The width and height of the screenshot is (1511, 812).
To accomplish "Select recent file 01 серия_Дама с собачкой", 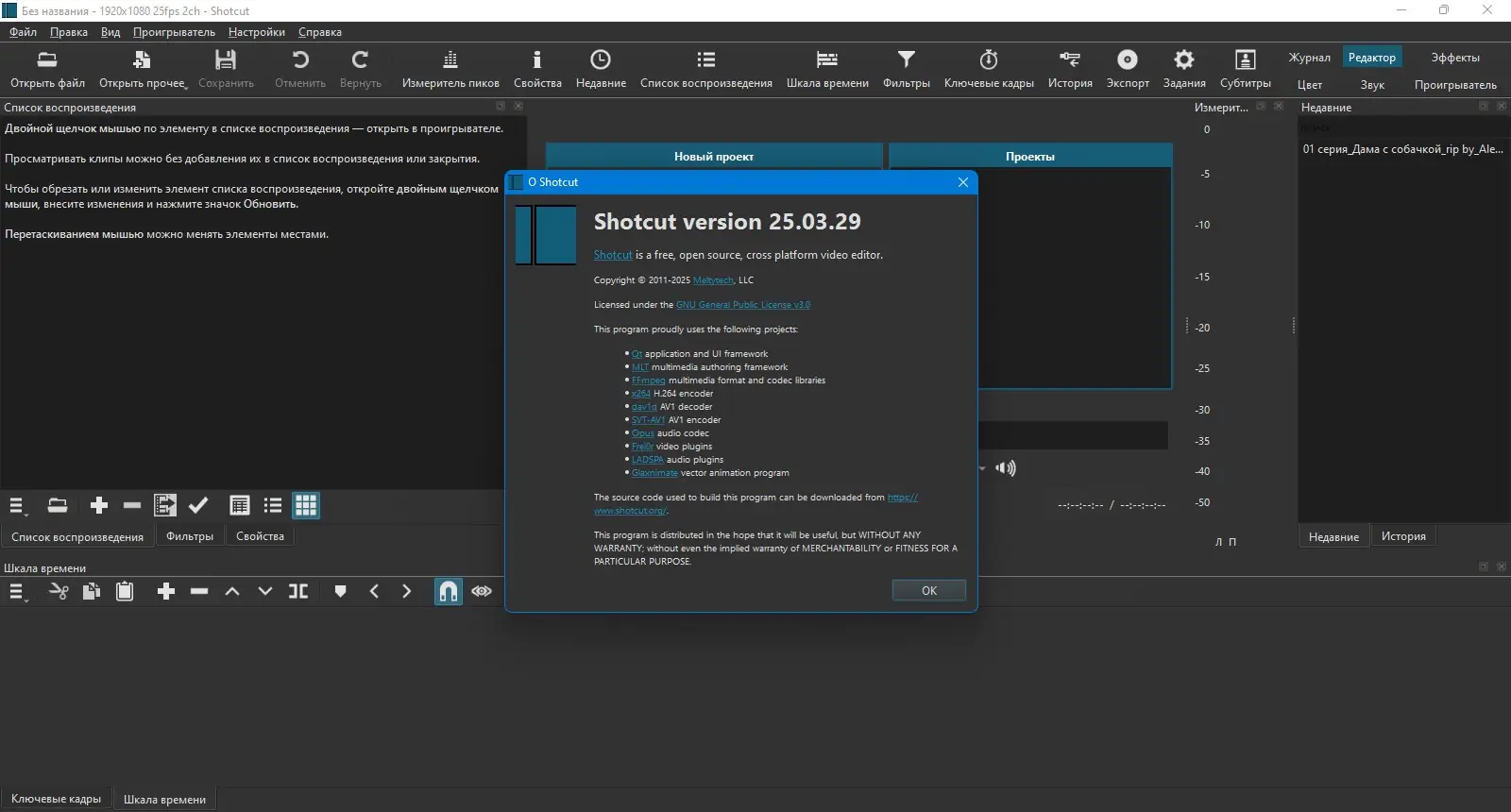I will (x=1402, y=149).
